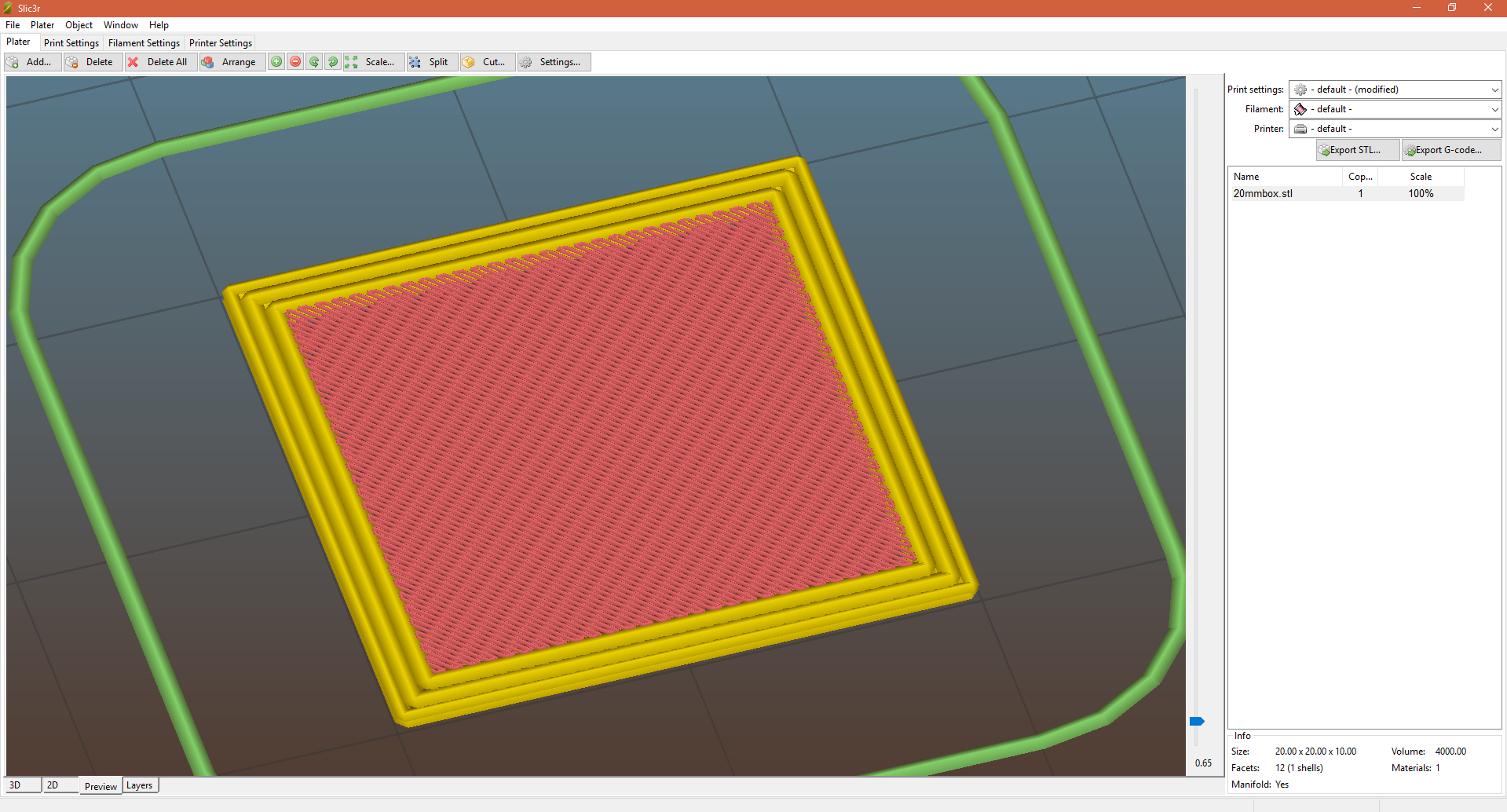Click the Delete object button
Viewport: 1507px width, 812px height.
93,62
